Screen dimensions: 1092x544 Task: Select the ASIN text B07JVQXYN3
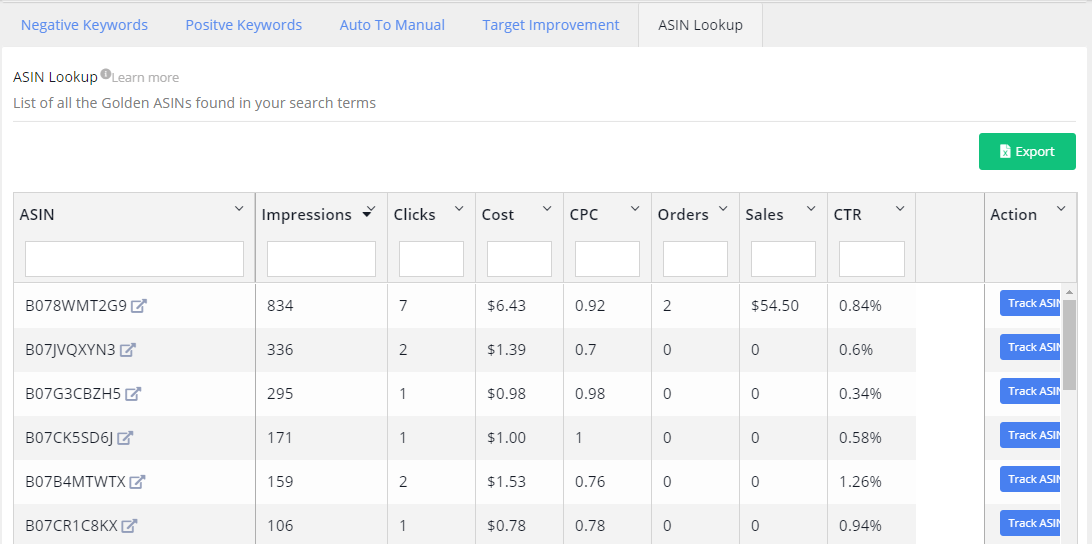70,350
